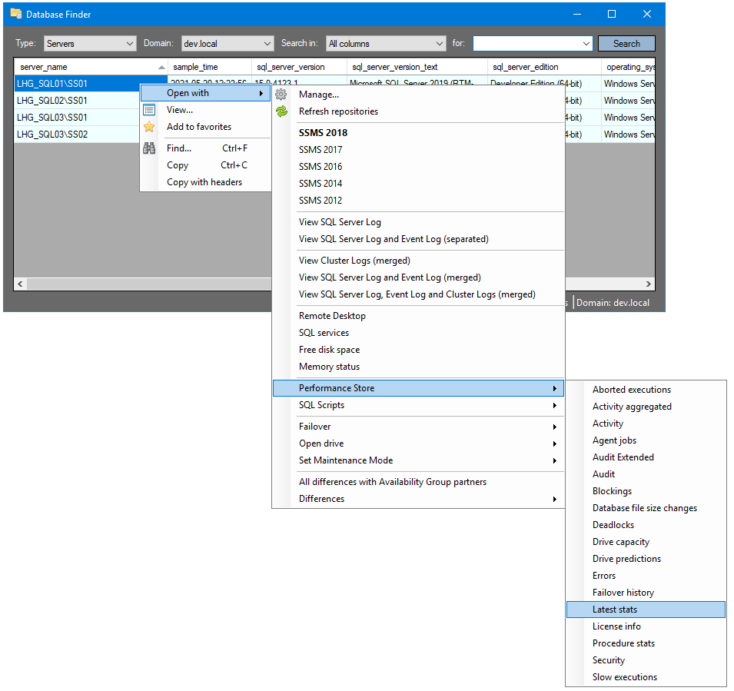Screen dimensions: 734x691
Task: Open the Domain dropdown showing dev.local
Action: [226, 43]
